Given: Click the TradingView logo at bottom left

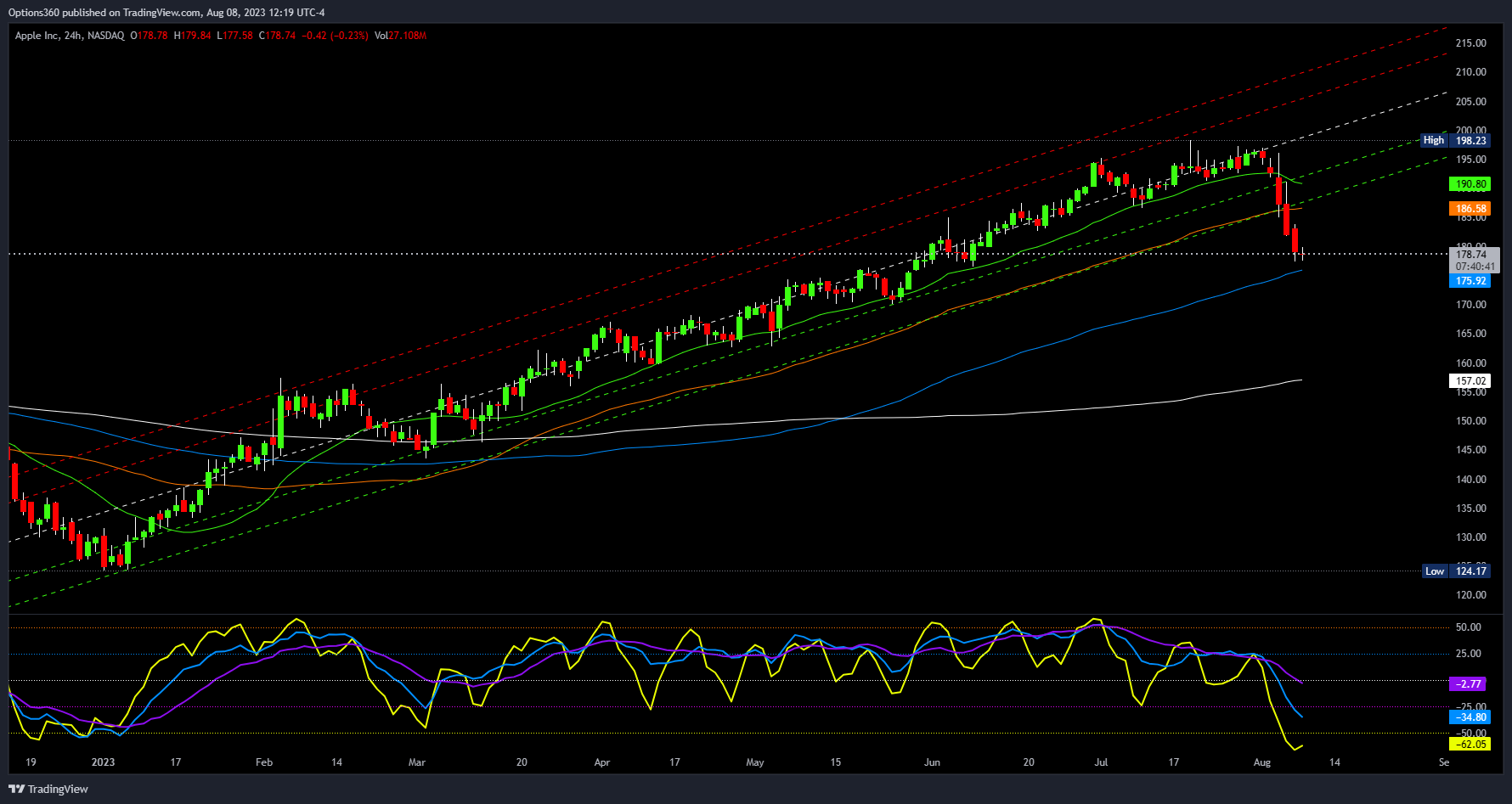Looking at the screenshot, I should point(48,789).
